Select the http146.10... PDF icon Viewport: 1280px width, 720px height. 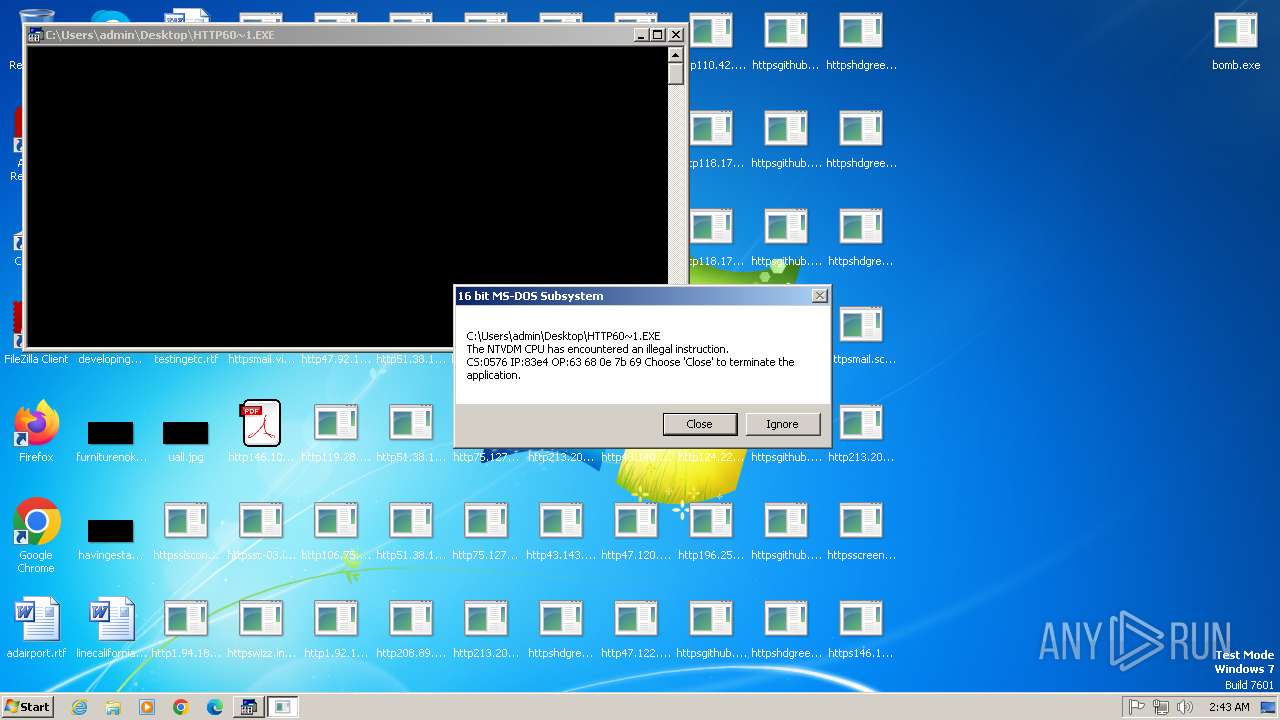click(261, 432)
